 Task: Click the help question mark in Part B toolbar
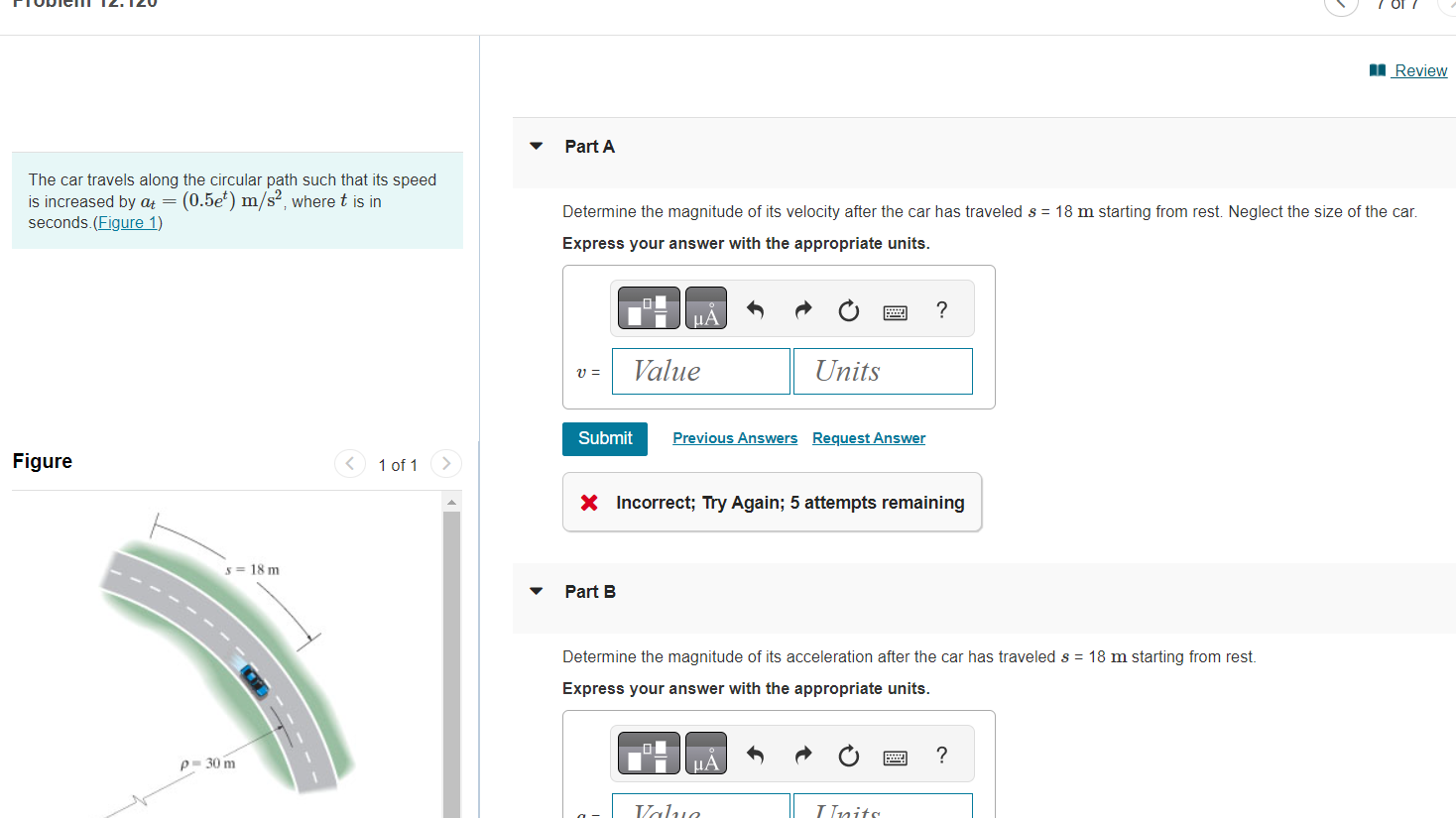940,756
